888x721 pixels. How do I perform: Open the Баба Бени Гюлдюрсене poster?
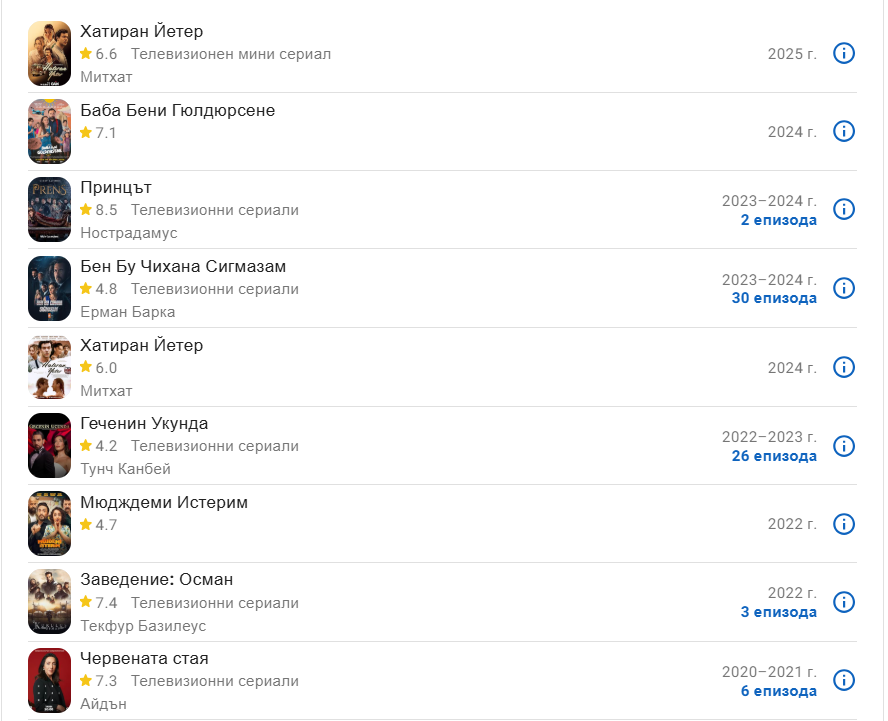(x=49, y=131)
